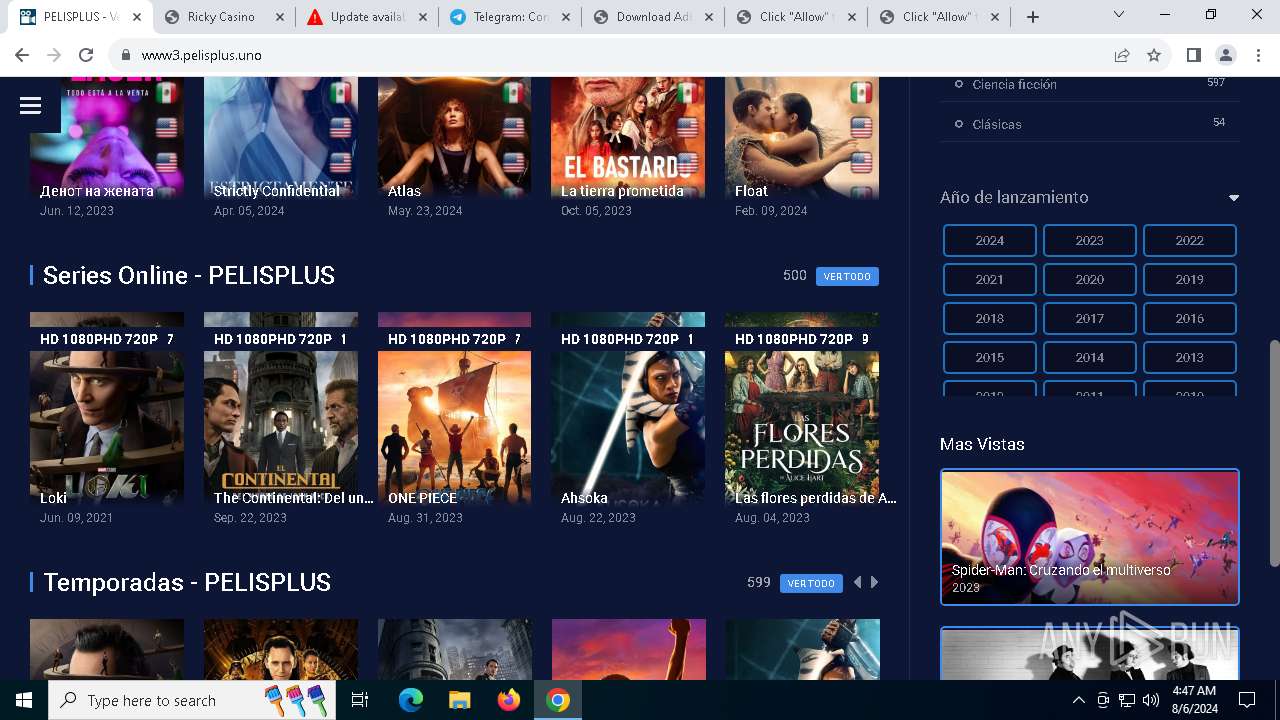1280x720 pixels.
Task: Open the volume control in system tray
Action: (1151, 700)
